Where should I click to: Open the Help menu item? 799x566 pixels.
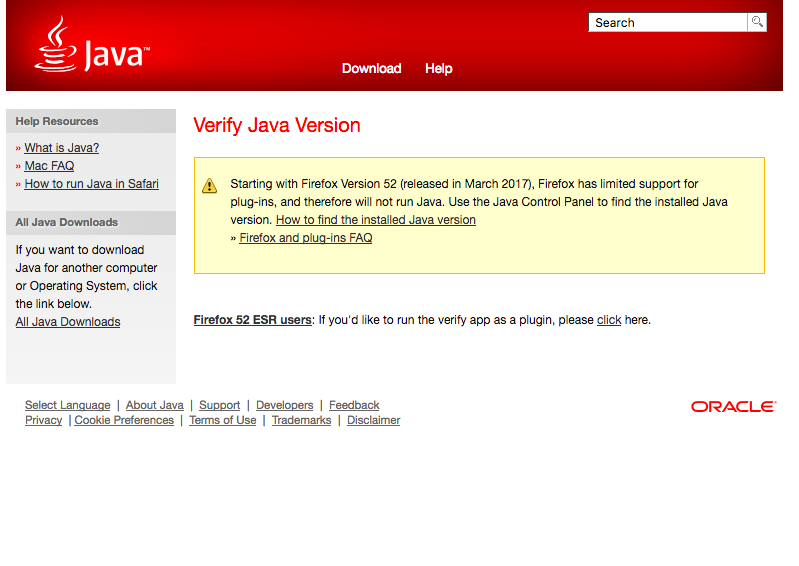pos(438,68)
